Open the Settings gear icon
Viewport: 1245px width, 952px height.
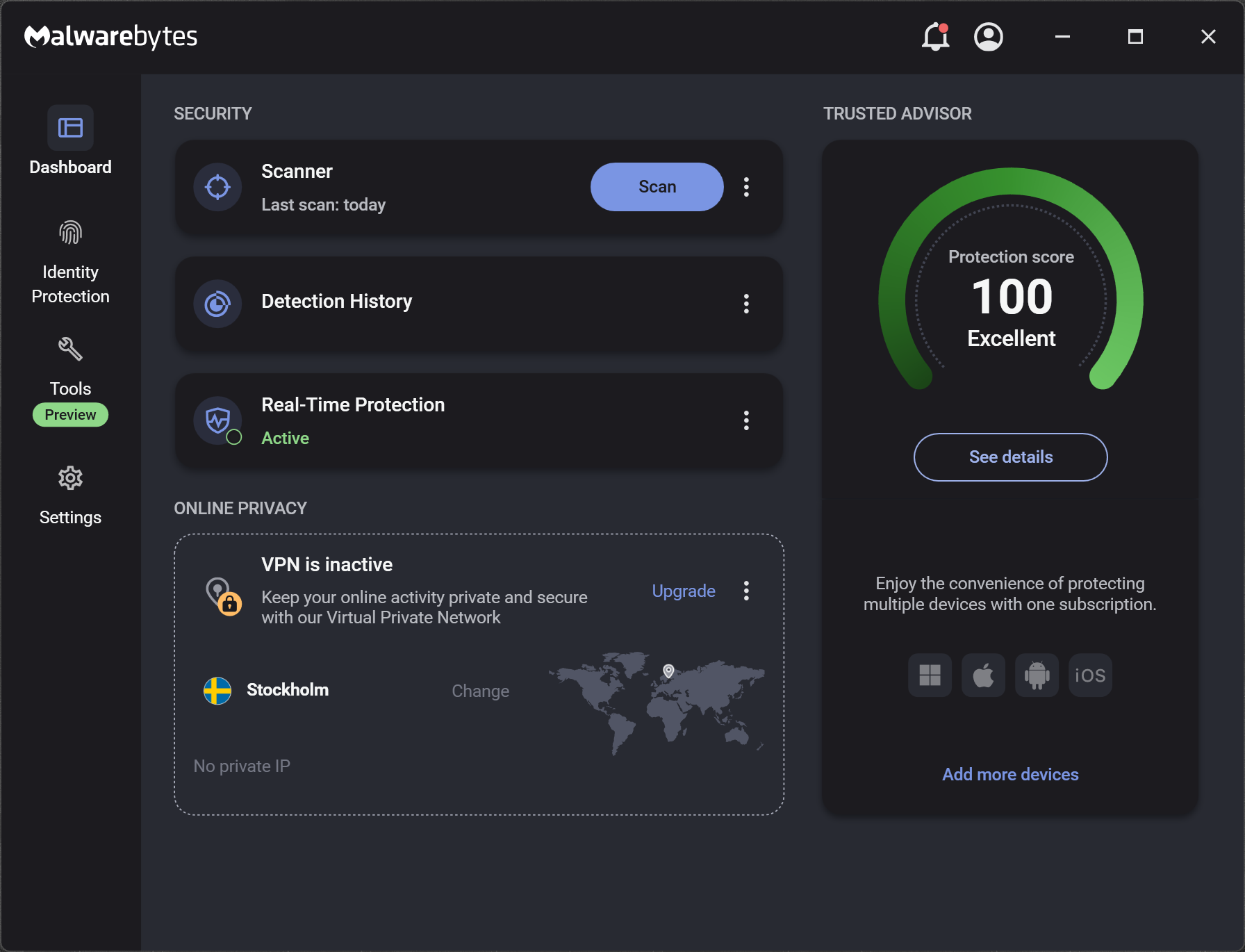[x=70, y=478]
